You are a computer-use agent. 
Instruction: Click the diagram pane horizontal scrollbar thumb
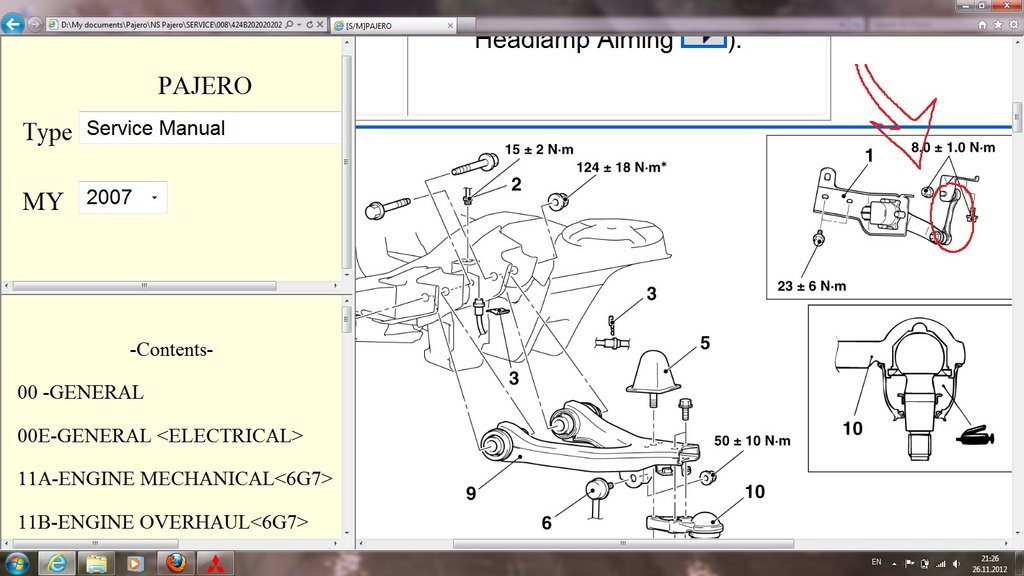click(x=624, y=543)
